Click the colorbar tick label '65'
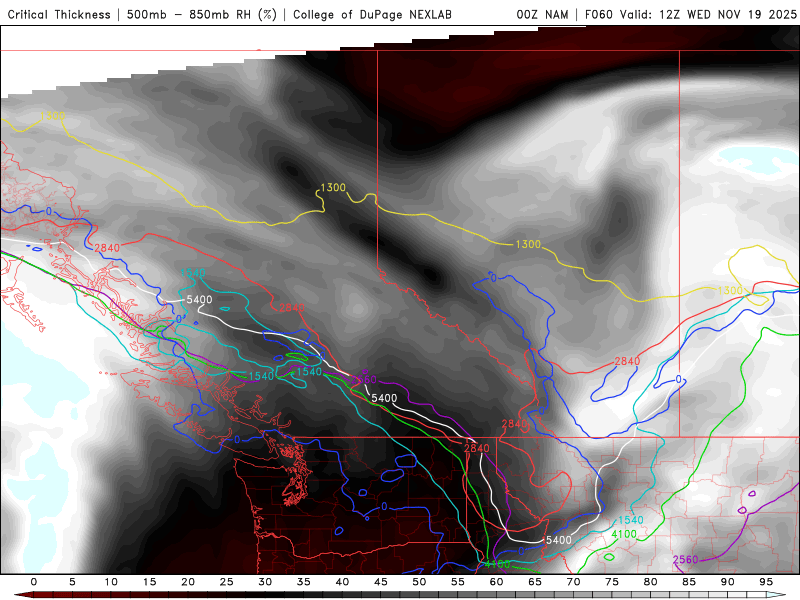The width and height of the screenshot is (800, 600). pos(535,582)
